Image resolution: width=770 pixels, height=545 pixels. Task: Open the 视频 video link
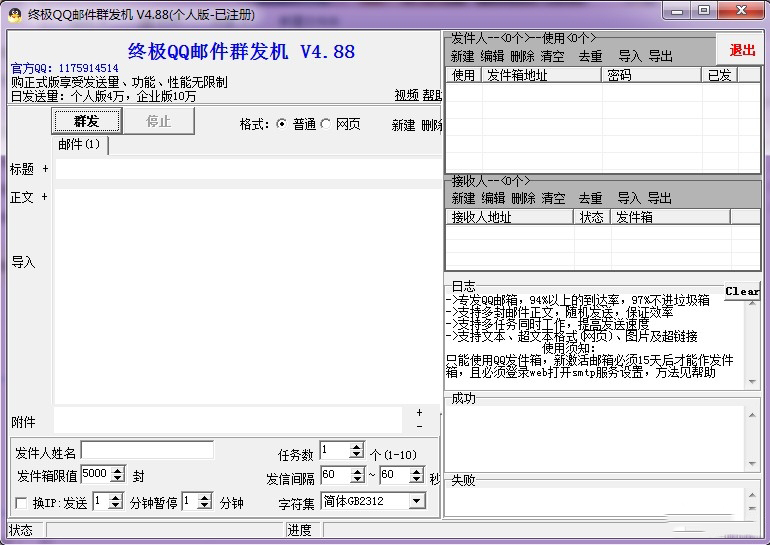point(406,96)
